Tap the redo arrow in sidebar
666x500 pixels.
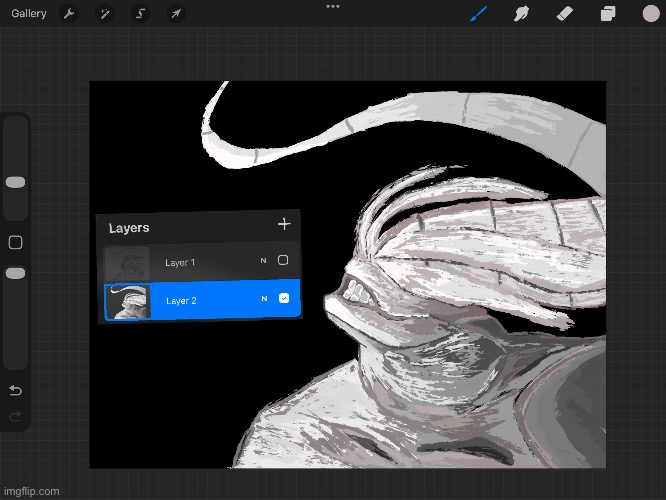15,415
